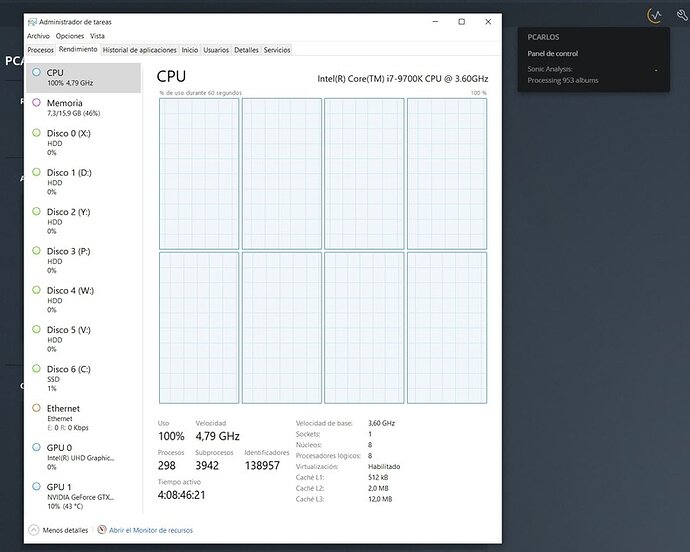Click the Caché L1 512 kB value
This screenshot has width=690, height=552.
[378, 477]
